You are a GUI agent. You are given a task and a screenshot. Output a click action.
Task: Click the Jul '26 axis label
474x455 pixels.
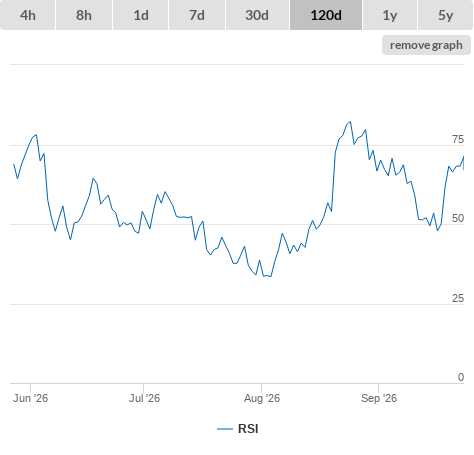tap(144, 398)
